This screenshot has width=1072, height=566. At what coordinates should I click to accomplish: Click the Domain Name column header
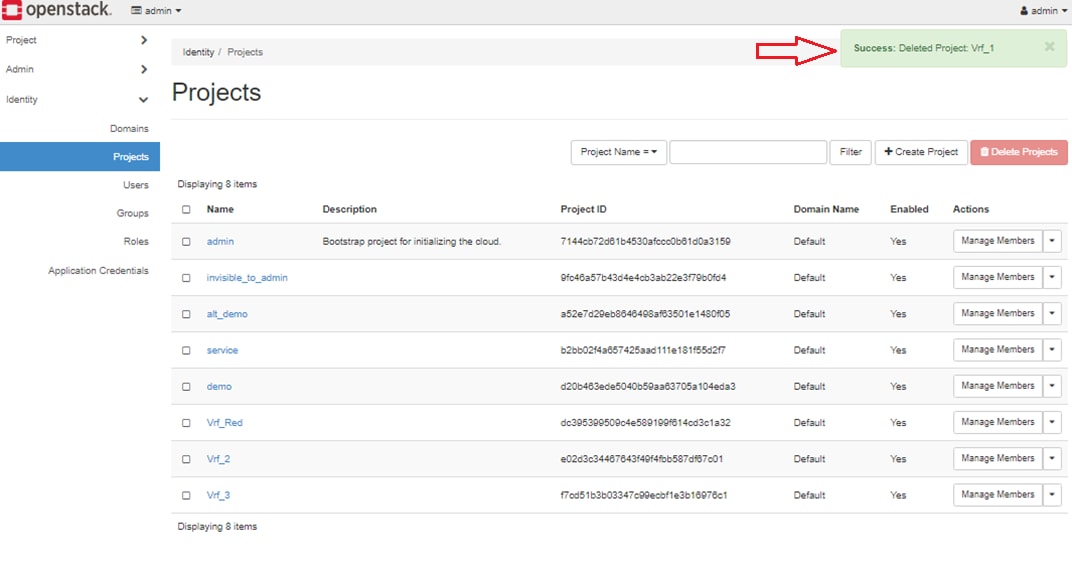click(x=826, y=209)
